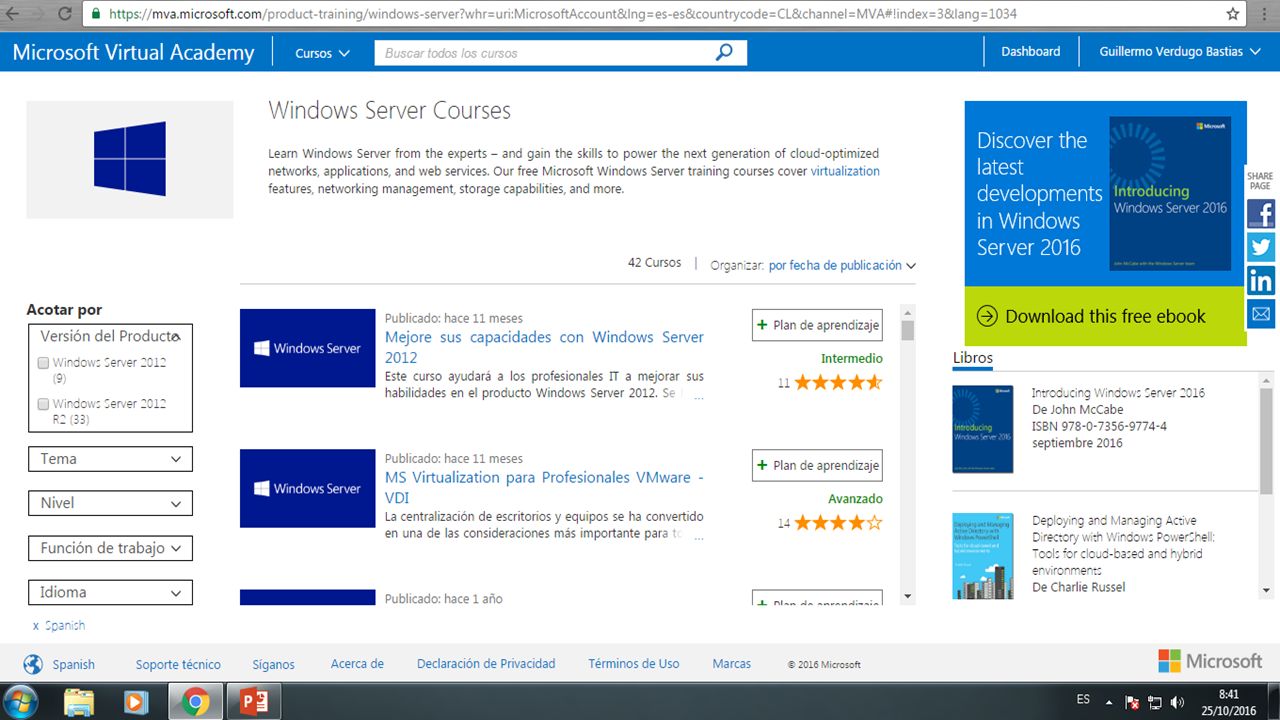This screenshot has width=1280, height=720.
Task: Switch to Chrome in the taskbar
Action: [x=196, y=702]
